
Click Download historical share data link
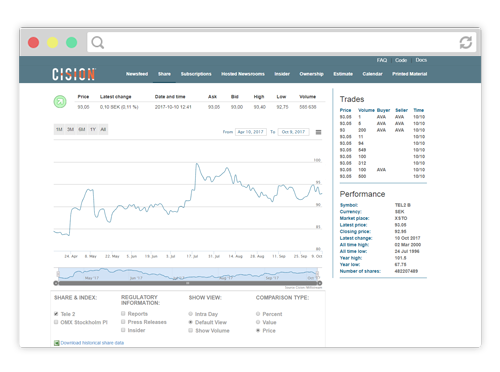click(x=92, y=343)
